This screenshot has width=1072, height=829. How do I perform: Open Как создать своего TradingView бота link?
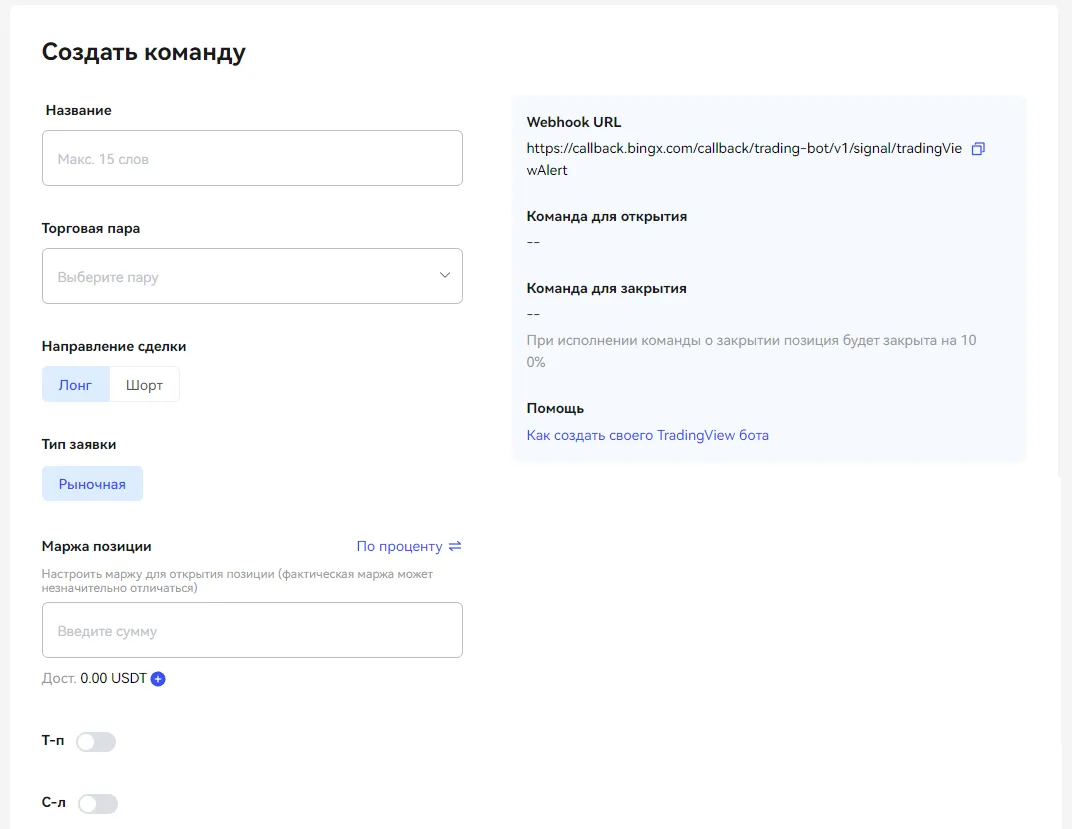pos(647,435)
